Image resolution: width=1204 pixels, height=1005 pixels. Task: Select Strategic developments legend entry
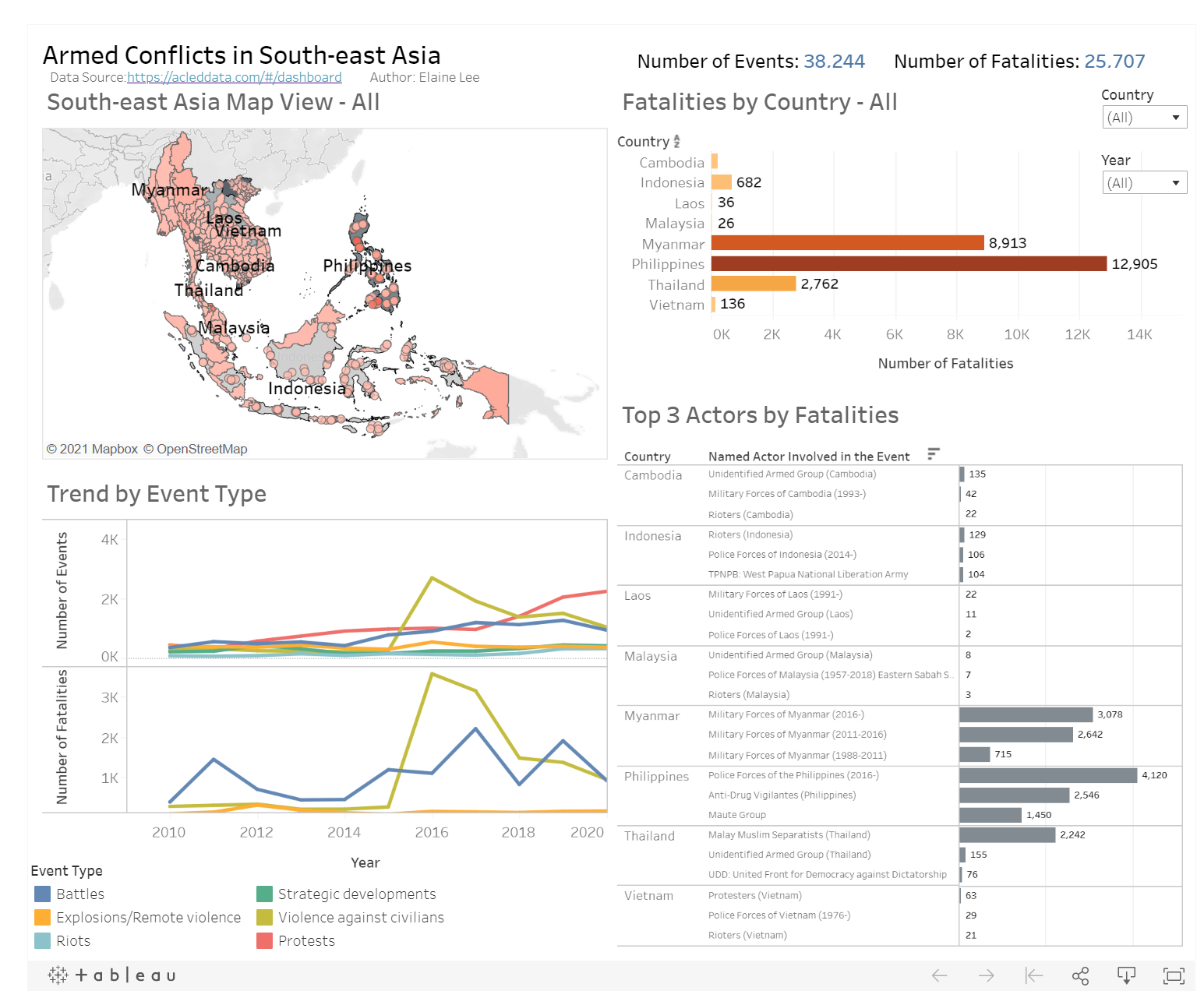[356, 894]
